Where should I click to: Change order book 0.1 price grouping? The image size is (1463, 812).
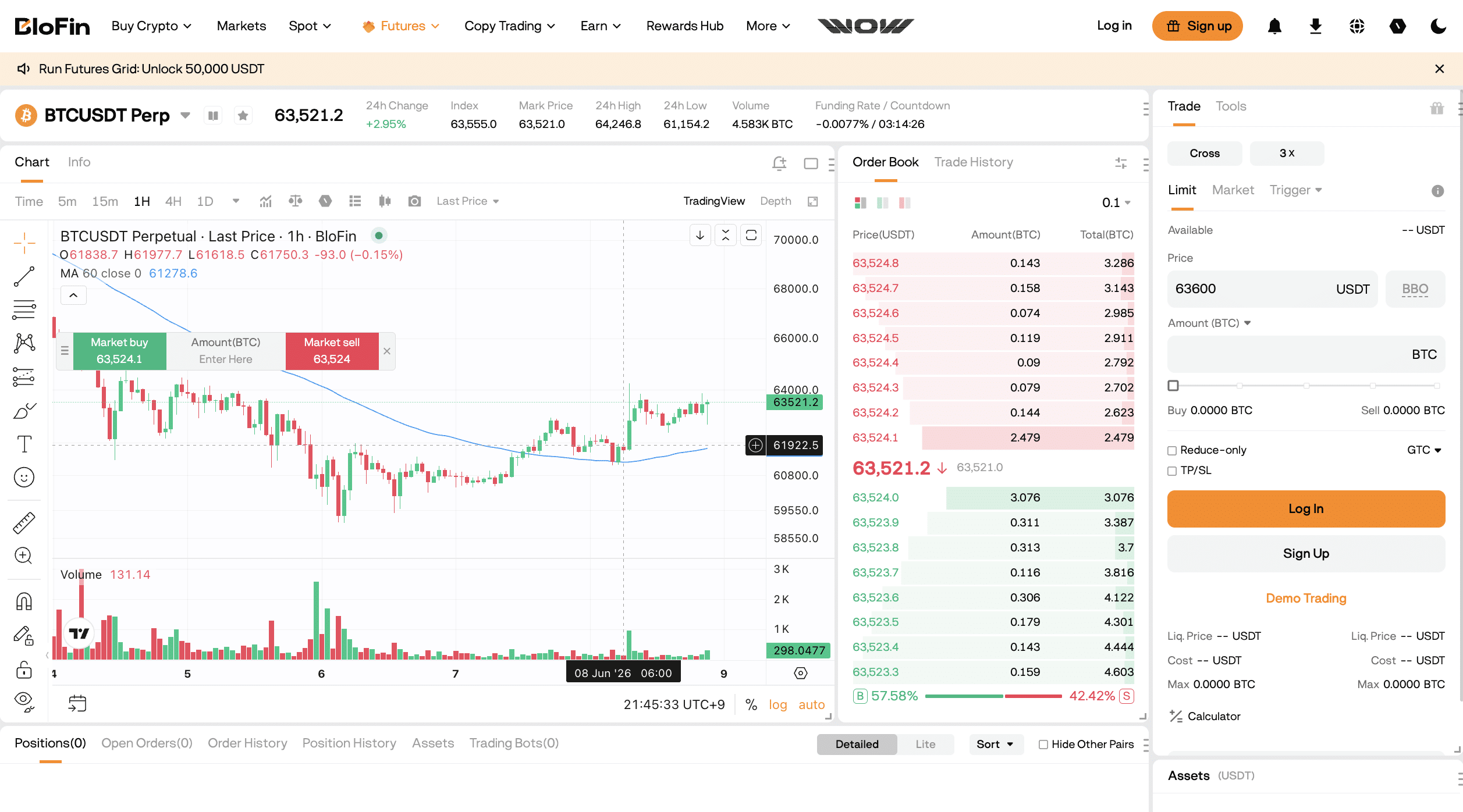click(x=1116, y=202)
